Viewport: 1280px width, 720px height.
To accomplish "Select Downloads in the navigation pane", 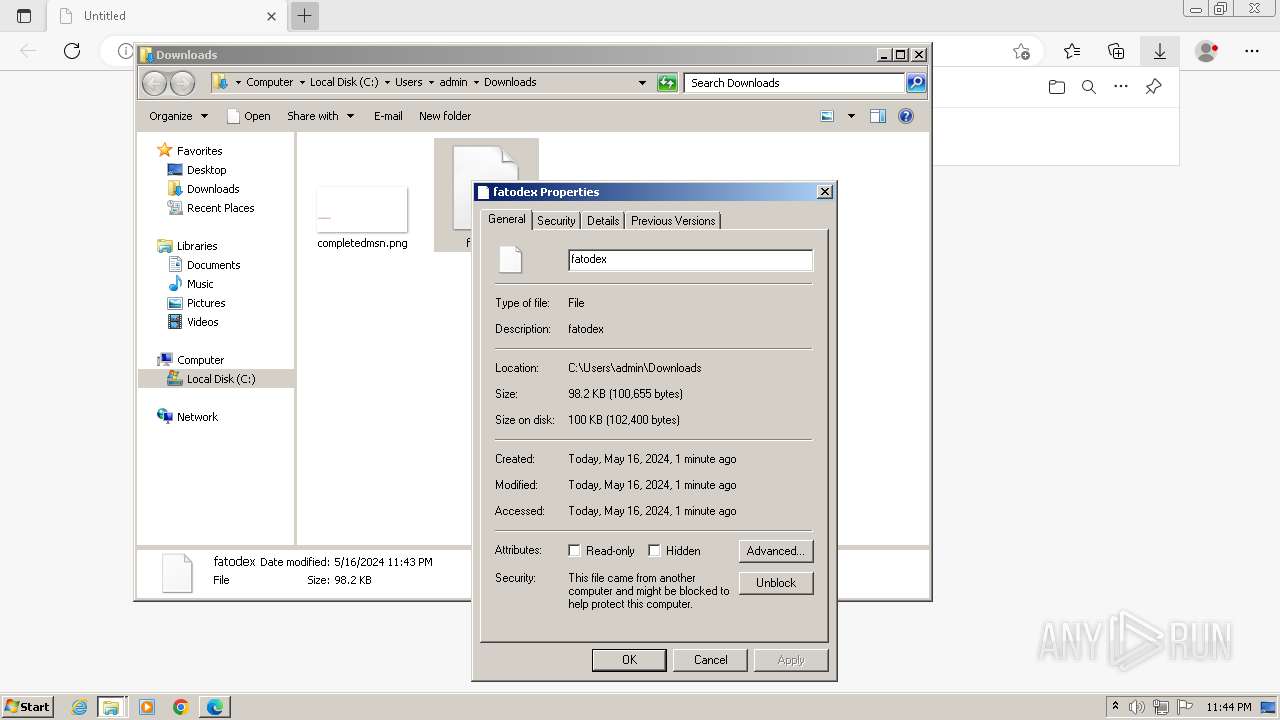I will pos(213,189).
